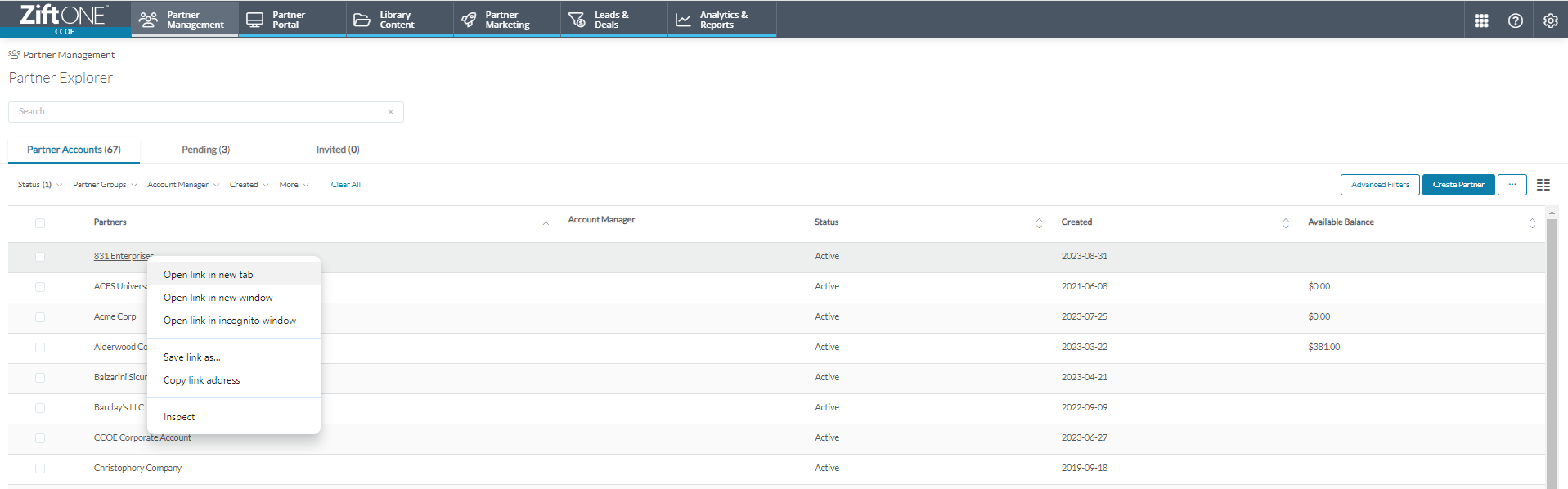The height and width of the screenshot is (489, 1568).
Task: Switch to Partner Accounts (67) tab
Action: click(74, 150)
